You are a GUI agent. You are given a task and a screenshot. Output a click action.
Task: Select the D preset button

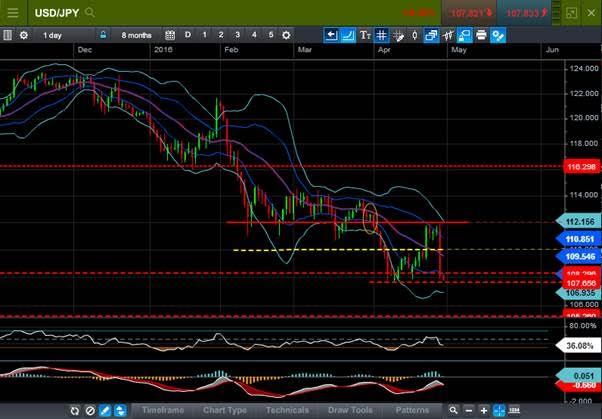click(188, 35)
